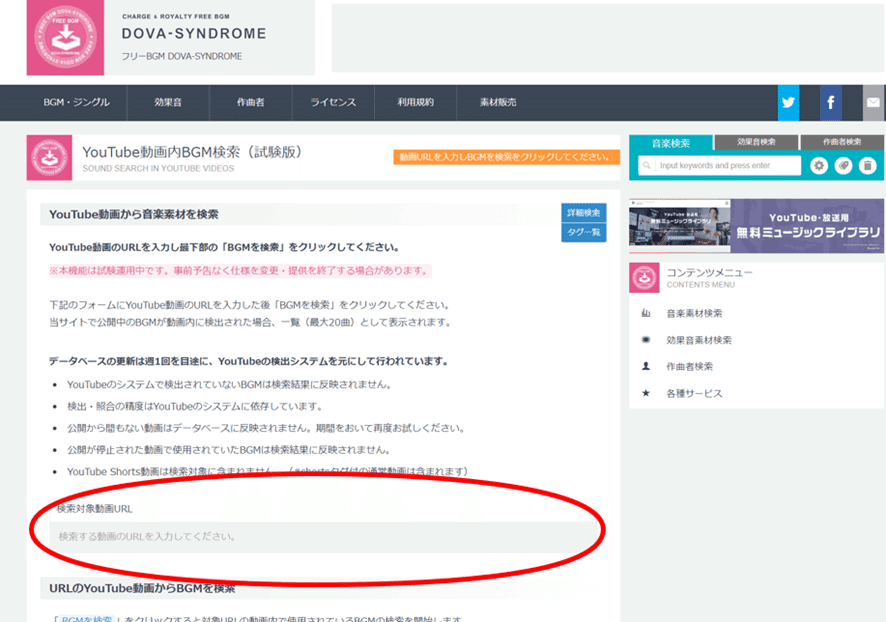Click the 検索対象動画URL label

pos(94,508)
